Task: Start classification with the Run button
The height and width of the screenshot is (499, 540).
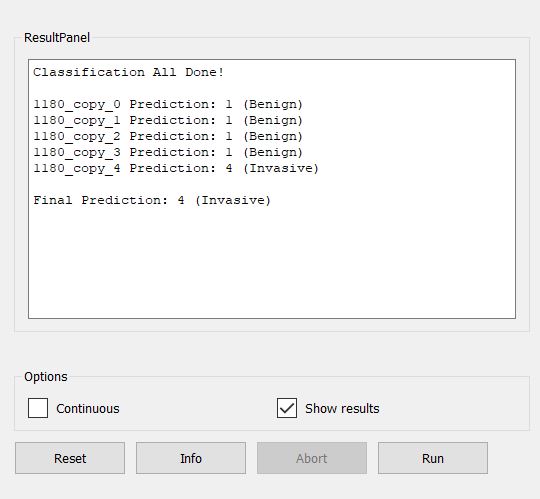Action: pyautogui.click(x=433, y=458)
